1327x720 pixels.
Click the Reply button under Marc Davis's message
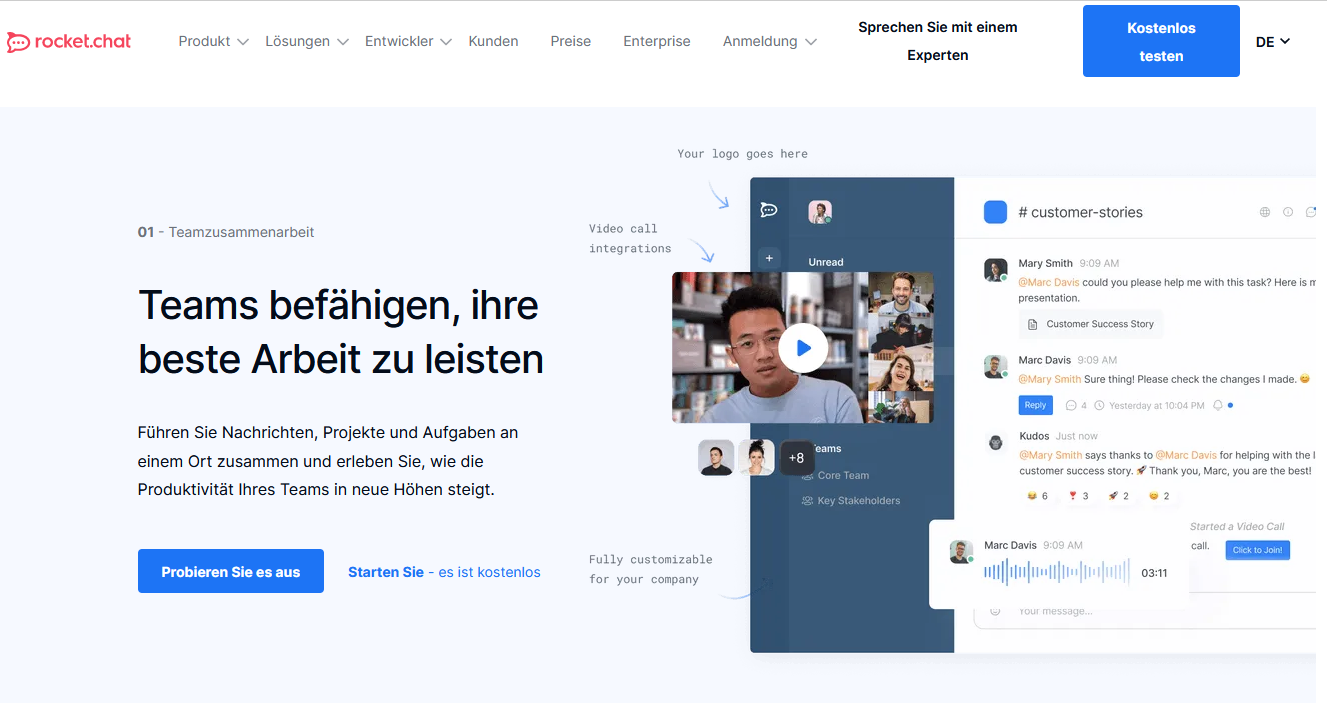tap(1035, 405)
